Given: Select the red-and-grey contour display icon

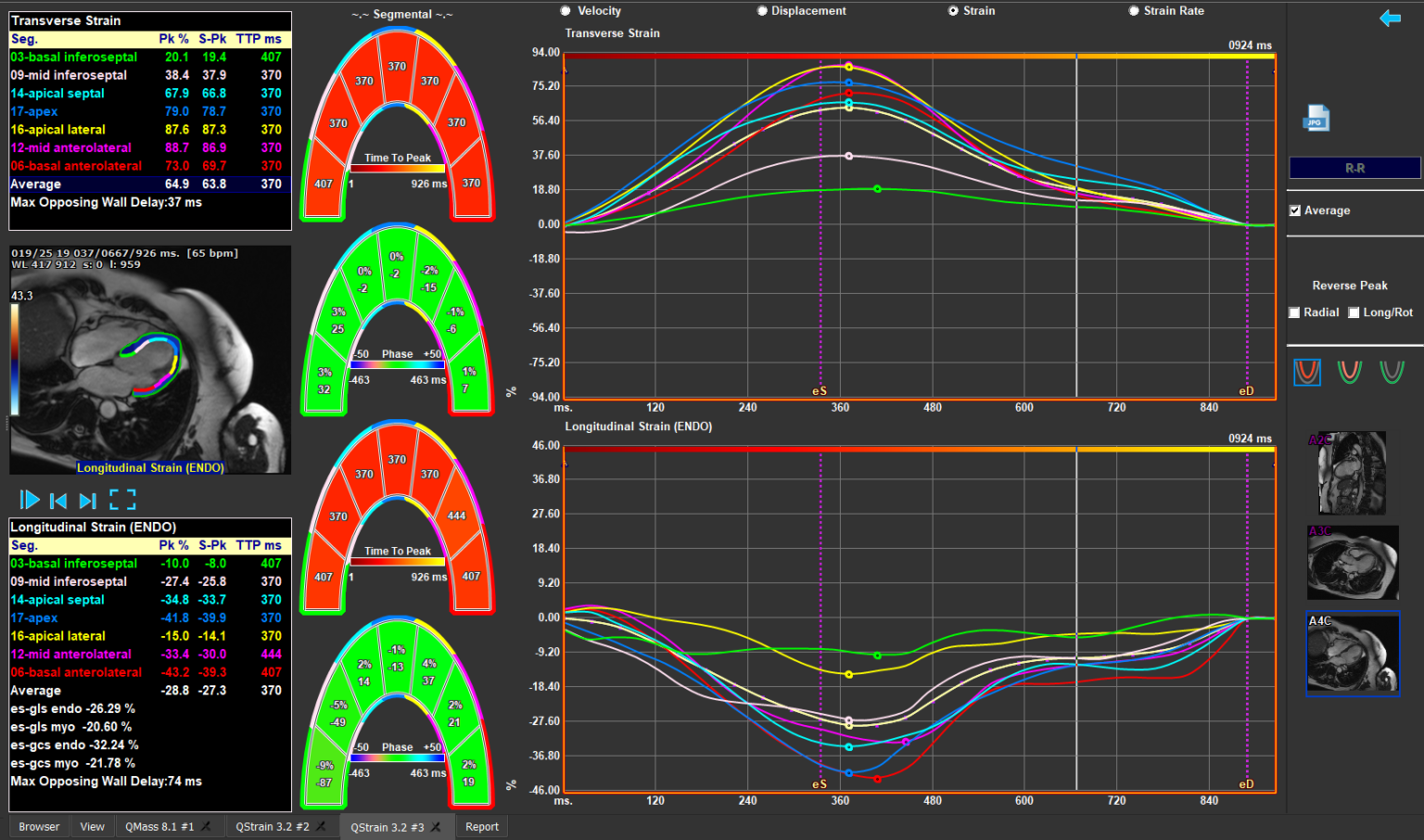Looking at the screenshot, I should point(1307,372).
